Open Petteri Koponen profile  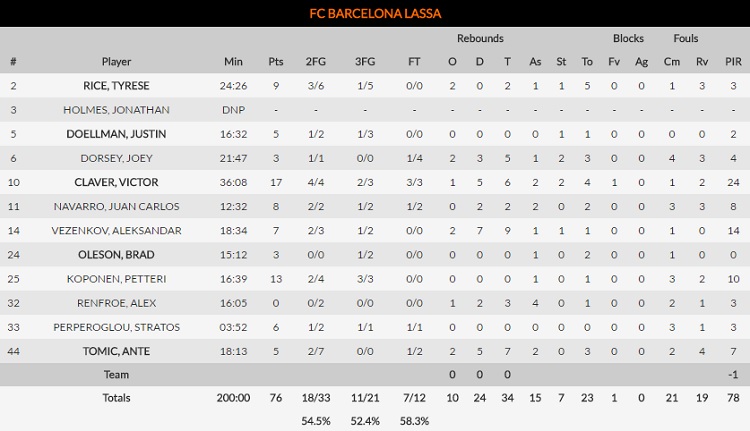(x=116, y=278)
